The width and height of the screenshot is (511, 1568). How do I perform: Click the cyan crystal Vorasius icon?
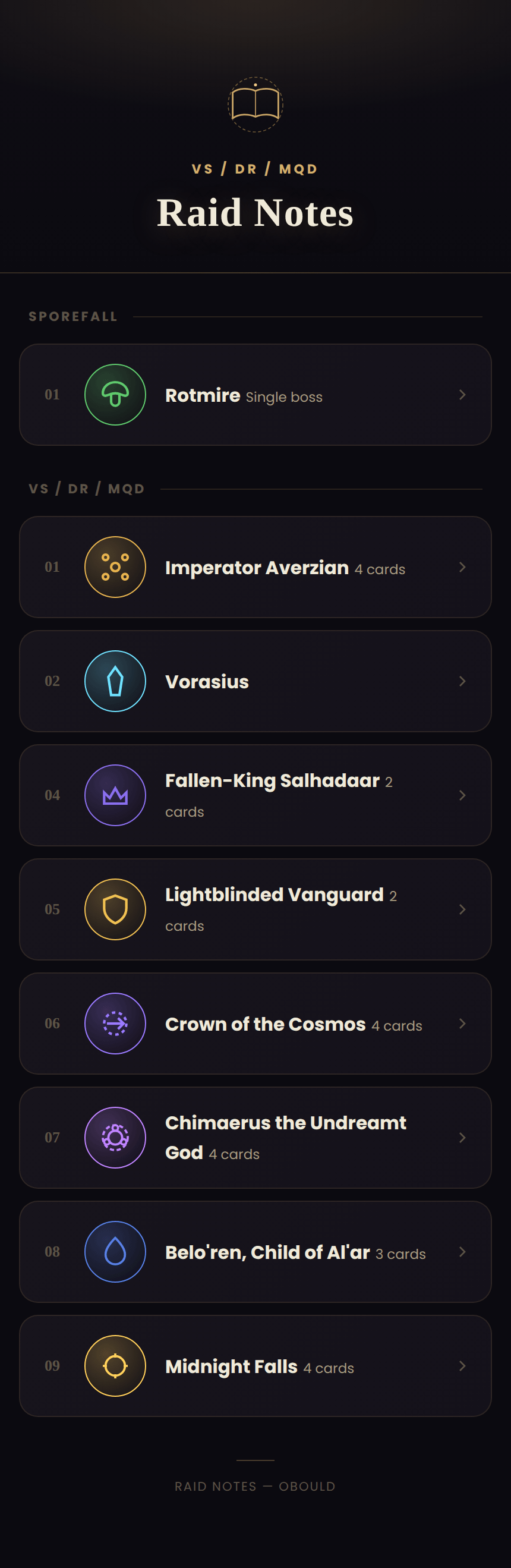point(115,681)
